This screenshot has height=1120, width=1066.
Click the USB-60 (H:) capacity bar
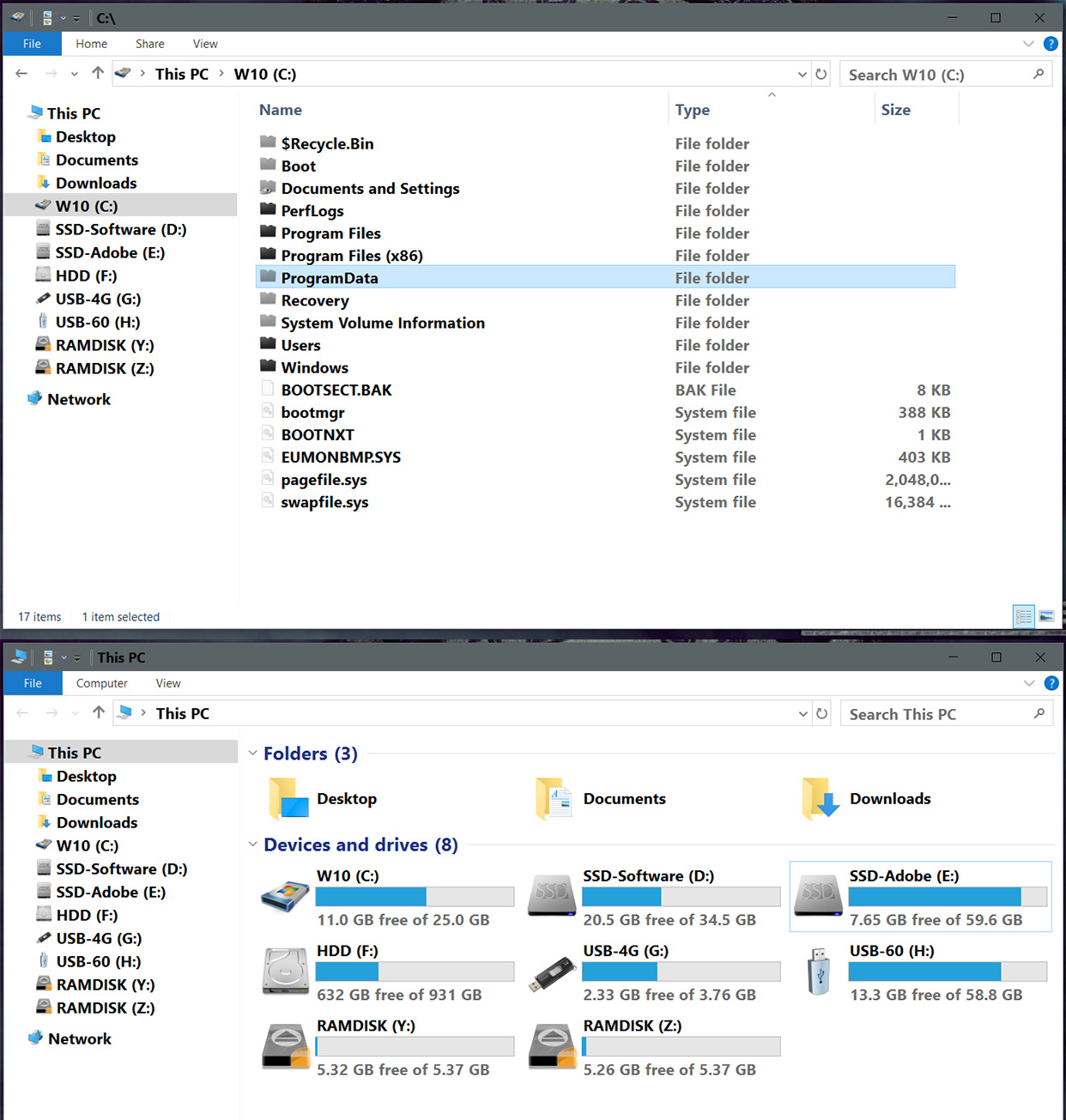click(x=948, y=972)
